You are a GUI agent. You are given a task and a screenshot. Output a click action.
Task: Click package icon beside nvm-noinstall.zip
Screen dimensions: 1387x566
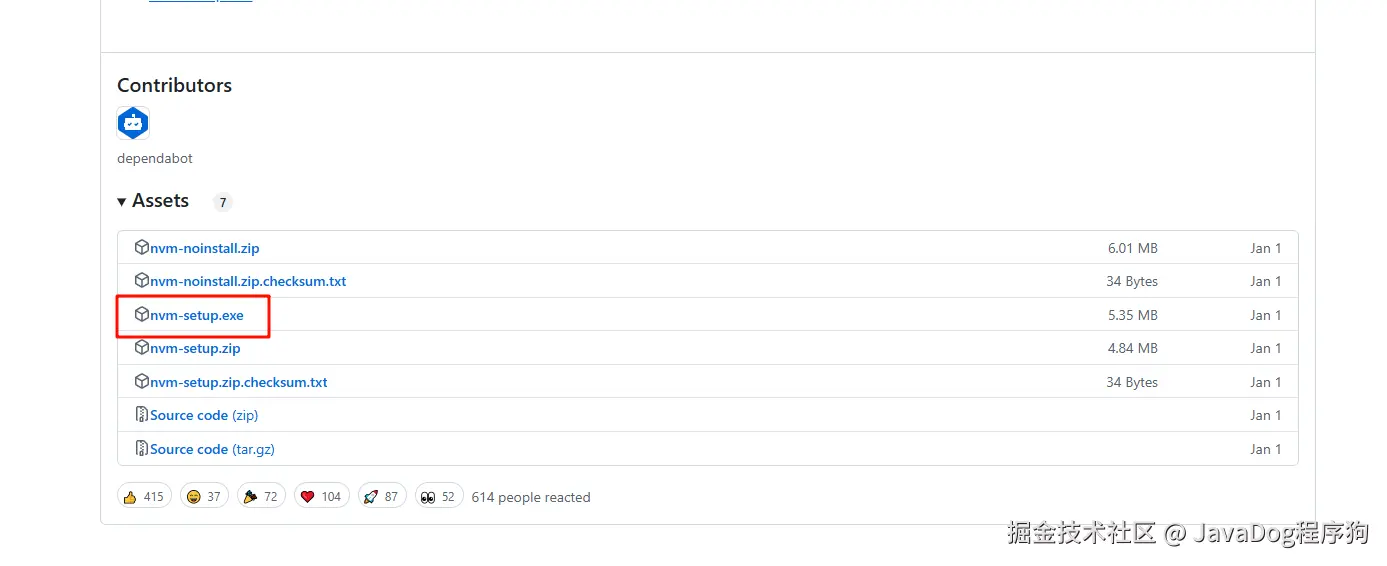pos(142,247)
